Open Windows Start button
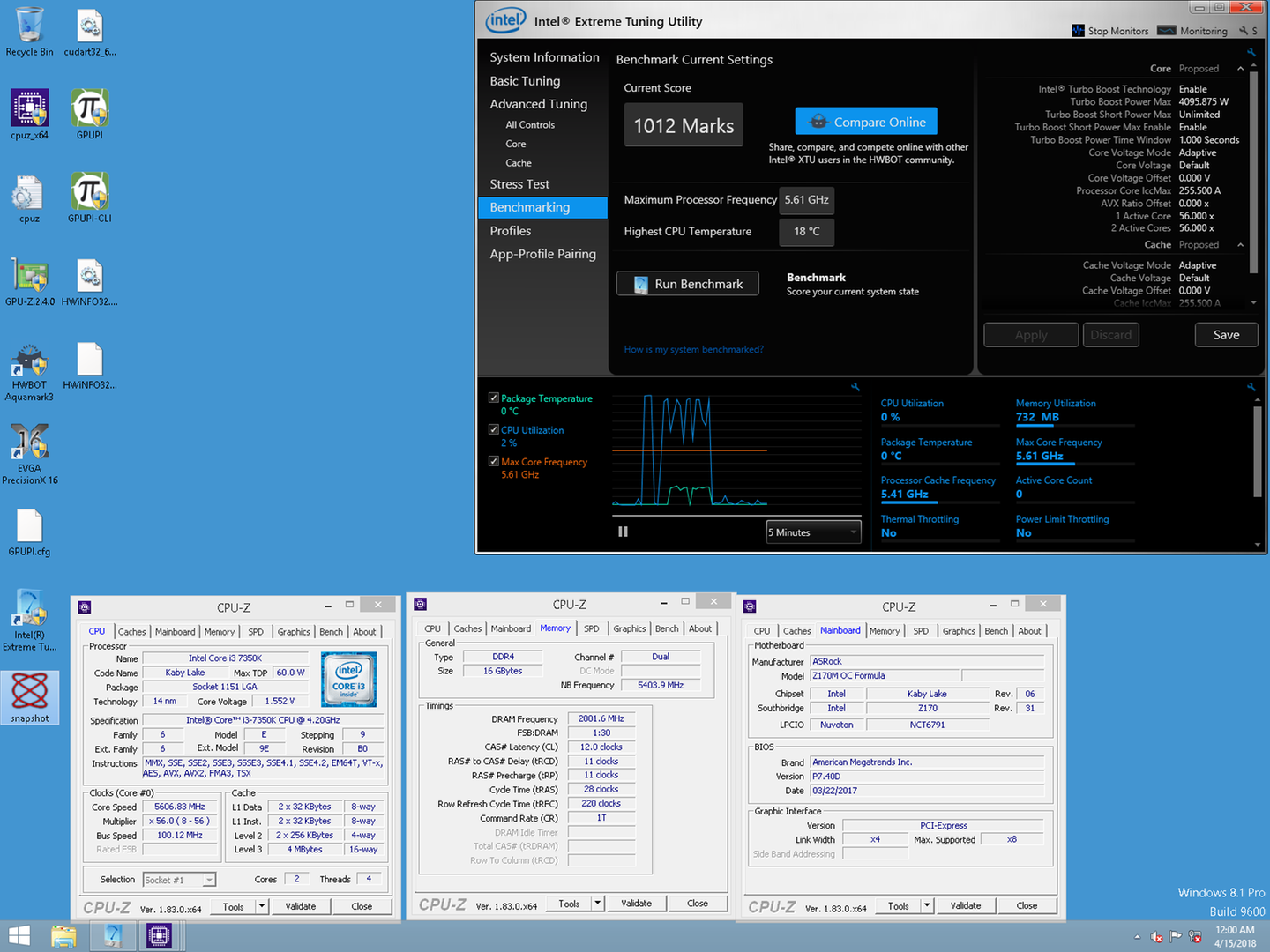The width and height of the screenshot is (1270, 952). tap(19, 935)
